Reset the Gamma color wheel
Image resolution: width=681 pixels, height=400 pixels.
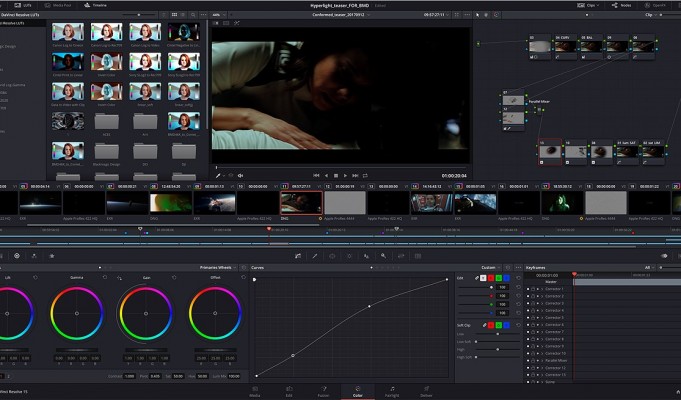click(x=105, y=277)
